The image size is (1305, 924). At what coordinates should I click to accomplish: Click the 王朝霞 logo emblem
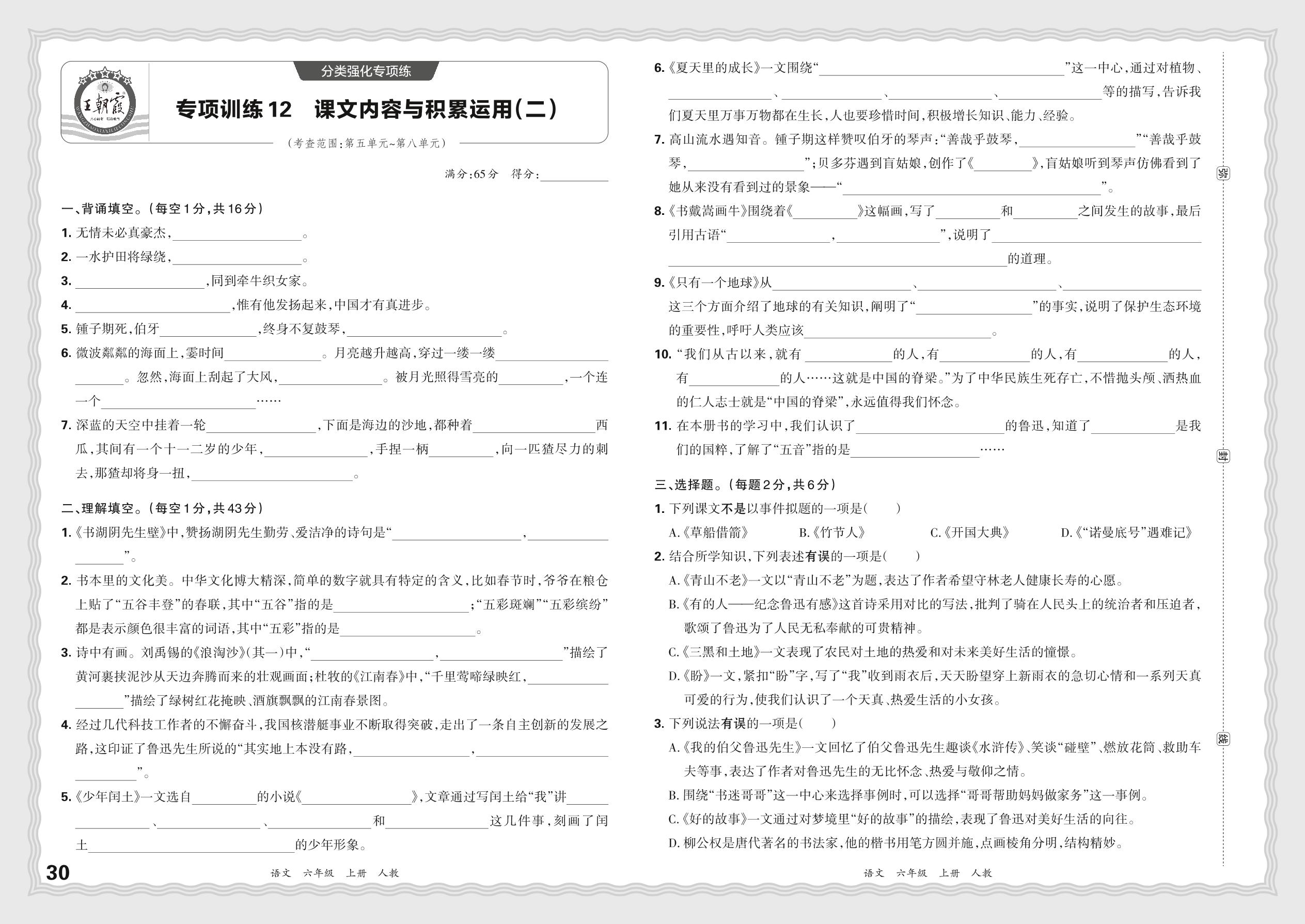pyautogui.click(x=105, y=102)
